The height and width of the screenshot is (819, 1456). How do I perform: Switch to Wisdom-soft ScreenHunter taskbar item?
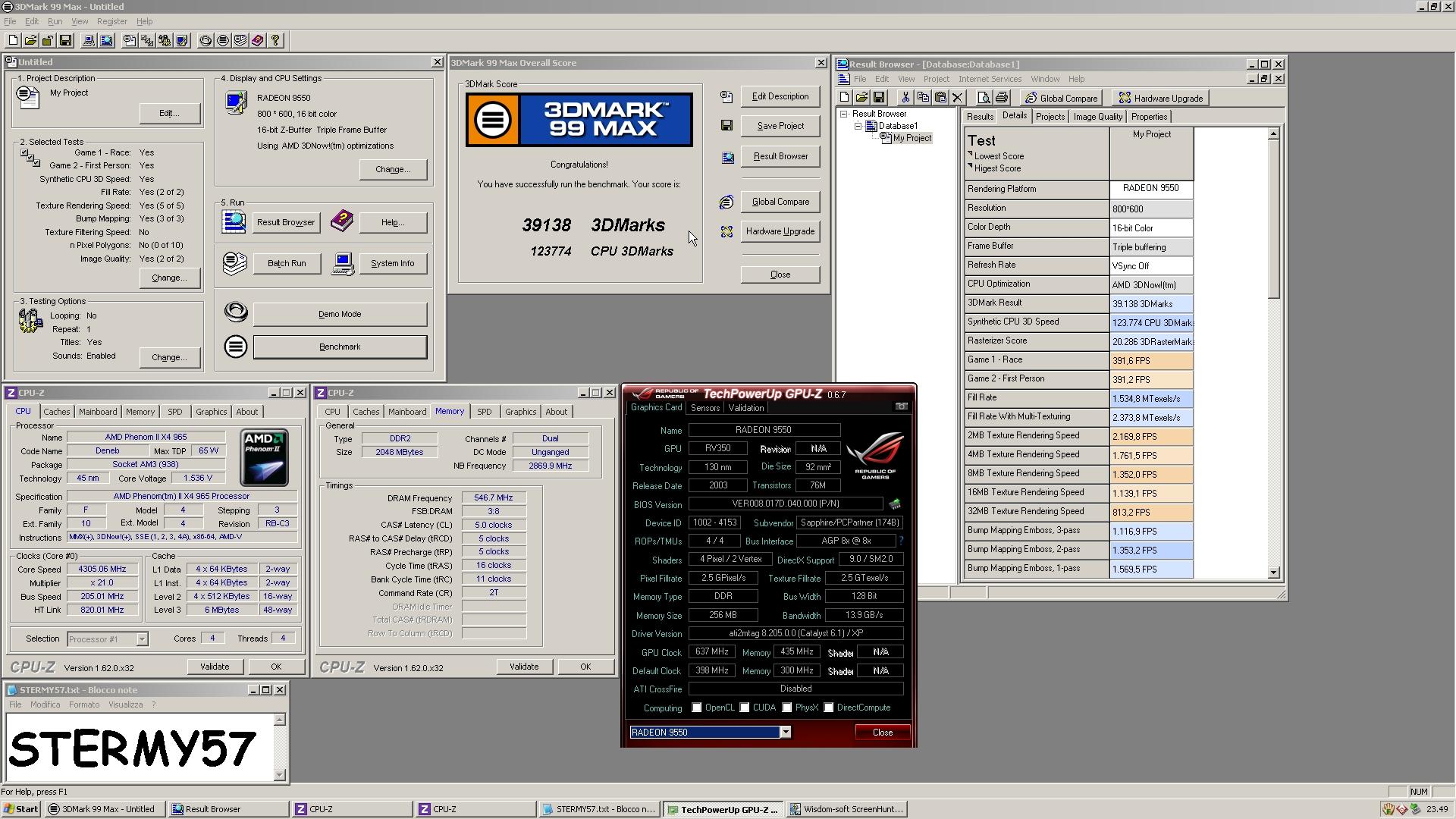click(x=847, y=809)
